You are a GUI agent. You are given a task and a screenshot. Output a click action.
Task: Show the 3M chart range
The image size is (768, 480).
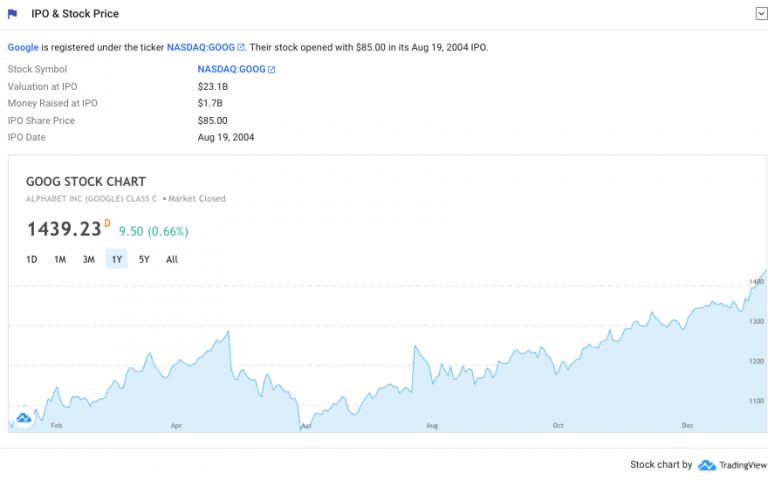pos(88,259)
